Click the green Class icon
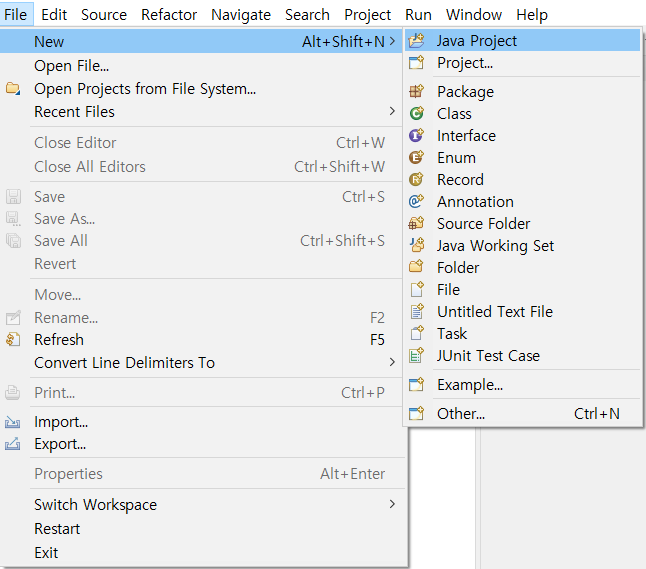This screenshot has height=569, width=646. (417, 113)
